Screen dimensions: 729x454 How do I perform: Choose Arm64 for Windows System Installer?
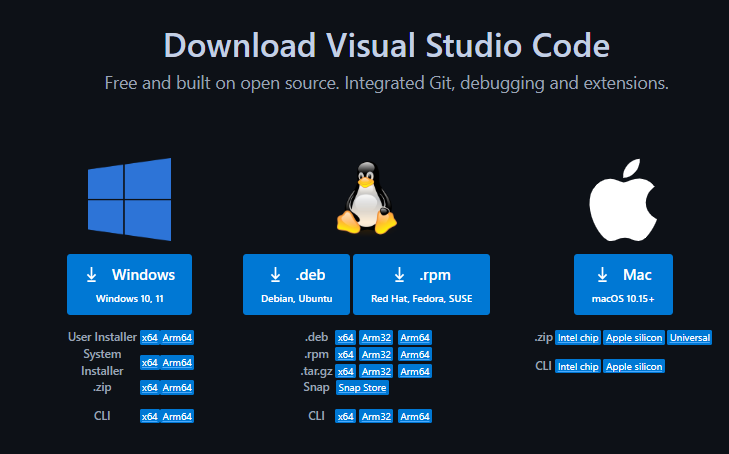click(x=177, y=362)
